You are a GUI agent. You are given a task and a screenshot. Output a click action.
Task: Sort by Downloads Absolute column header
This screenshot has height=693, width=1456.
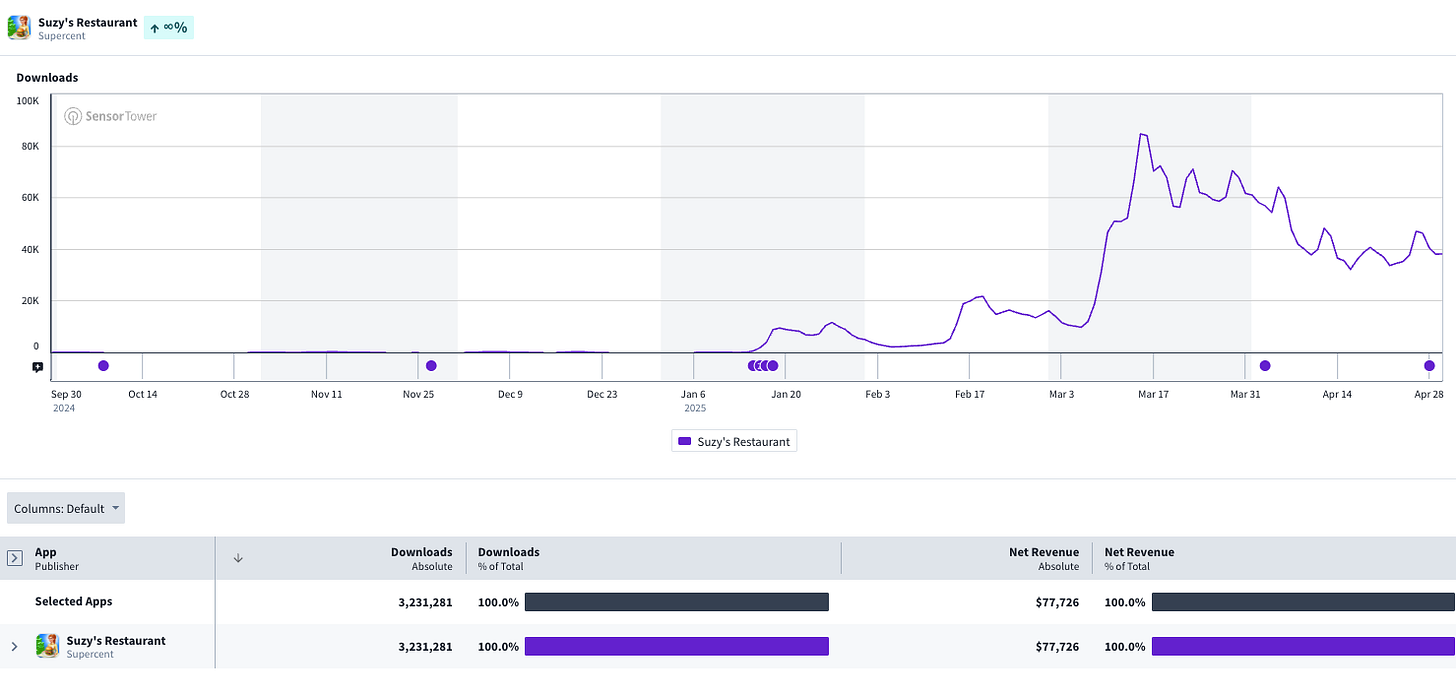coord(421,558)
